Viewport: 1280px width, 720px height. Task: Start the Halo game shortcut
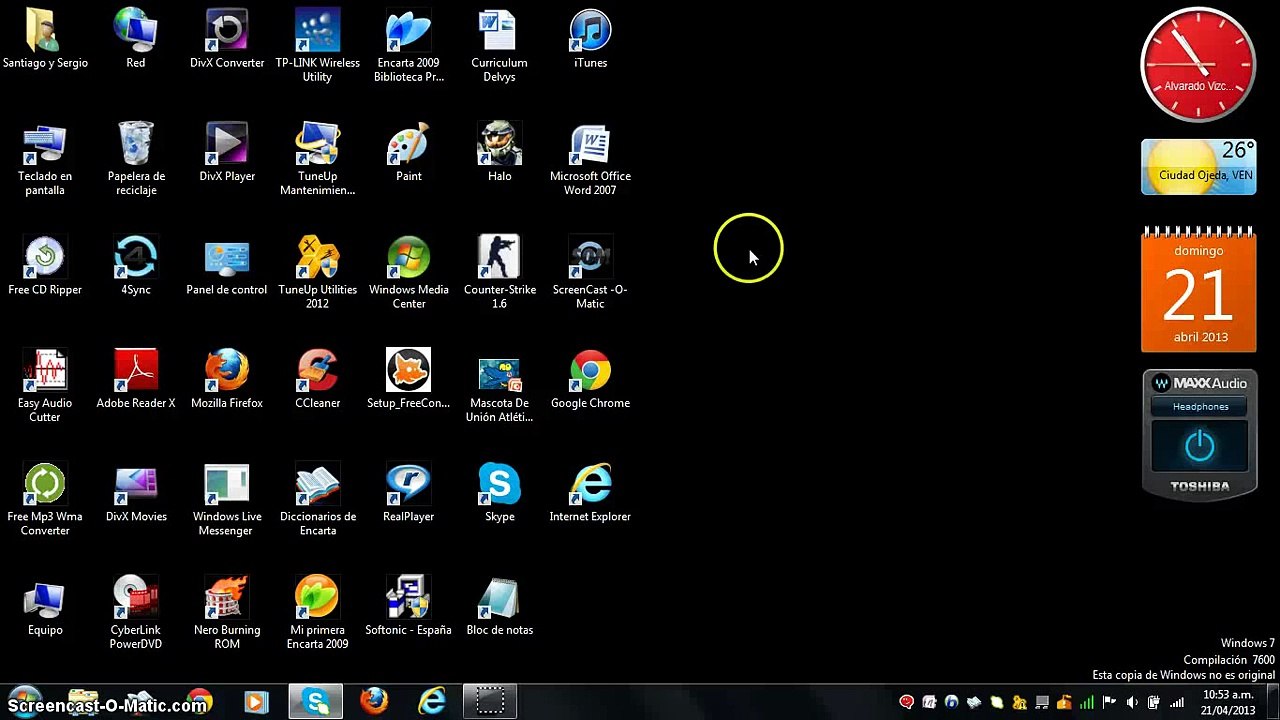click(x=499, y=153)
